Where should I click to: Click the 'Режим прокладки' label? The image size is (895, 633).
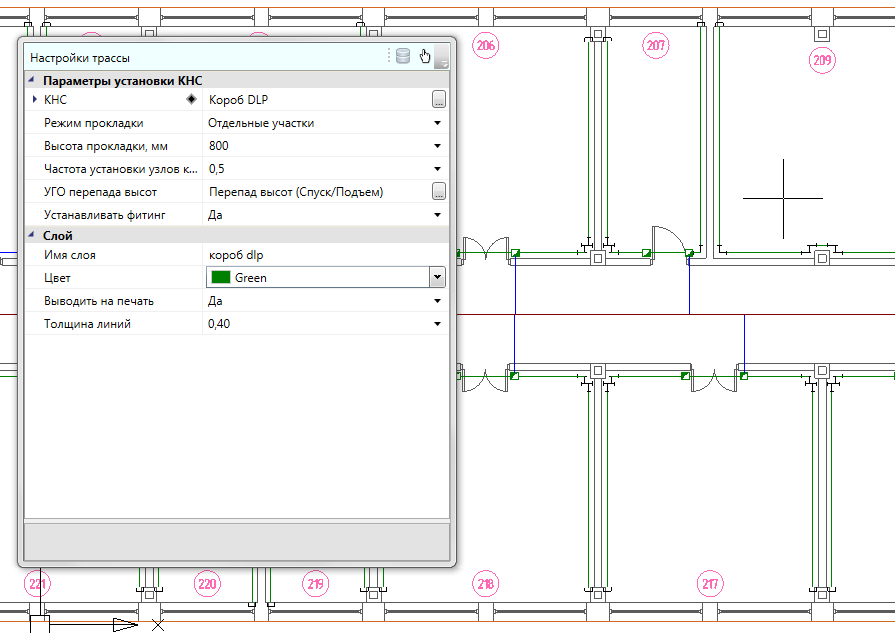coord(94,123)
